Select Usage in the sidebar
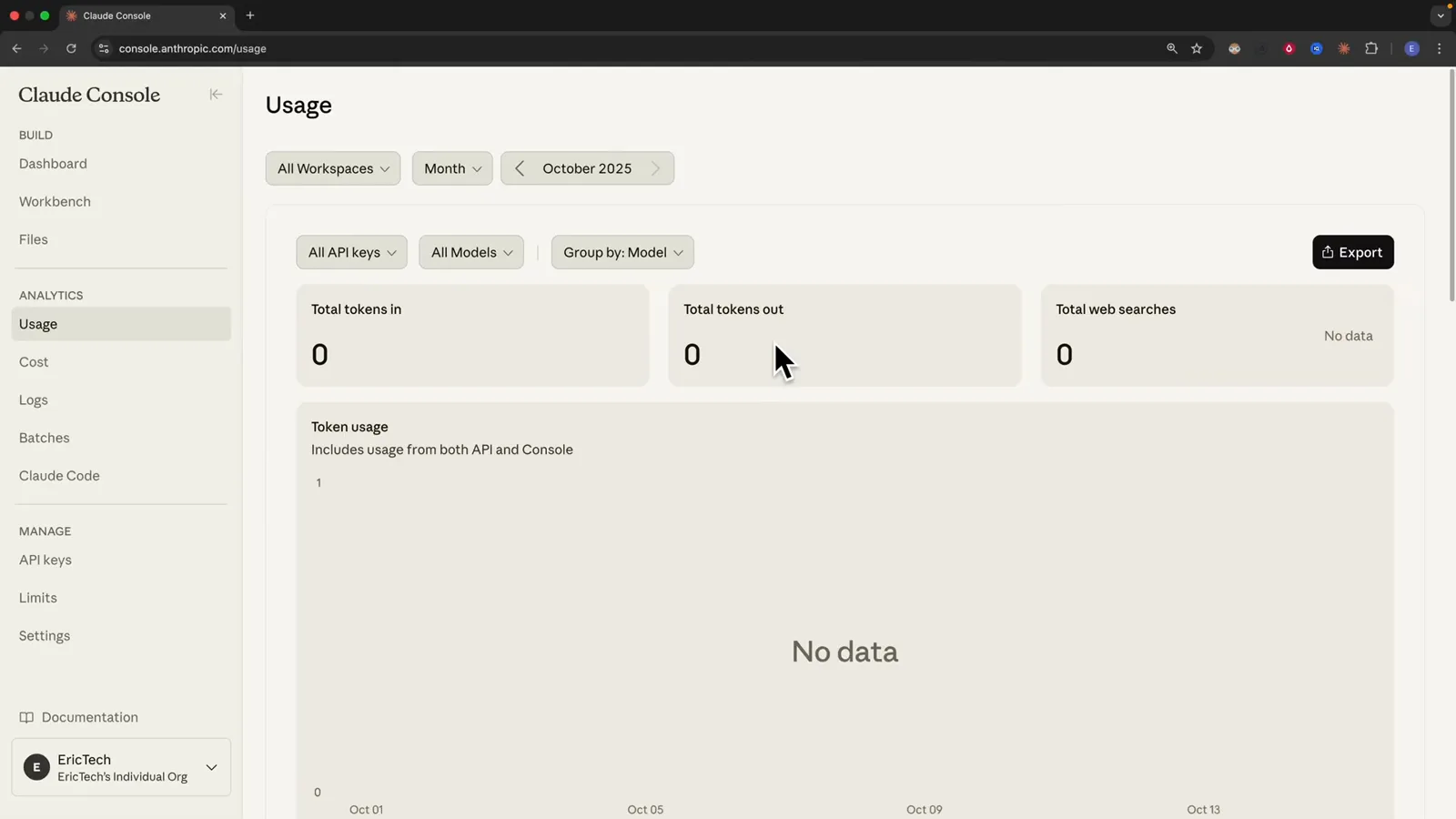This screenshot has width=1456, height=819. point(121,324)
